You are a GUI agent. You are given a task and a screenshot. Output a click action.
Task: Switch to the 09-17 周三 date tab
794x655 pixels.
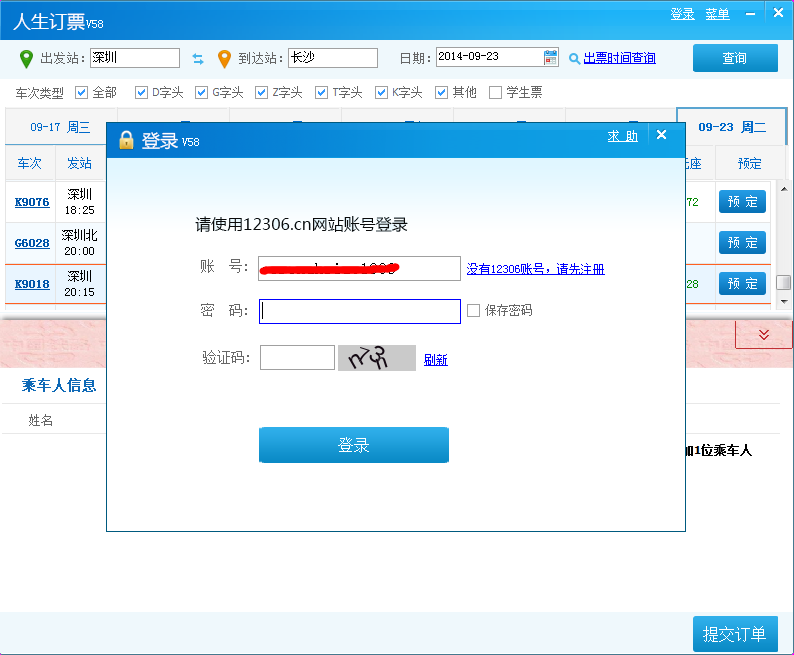(60, 127)
